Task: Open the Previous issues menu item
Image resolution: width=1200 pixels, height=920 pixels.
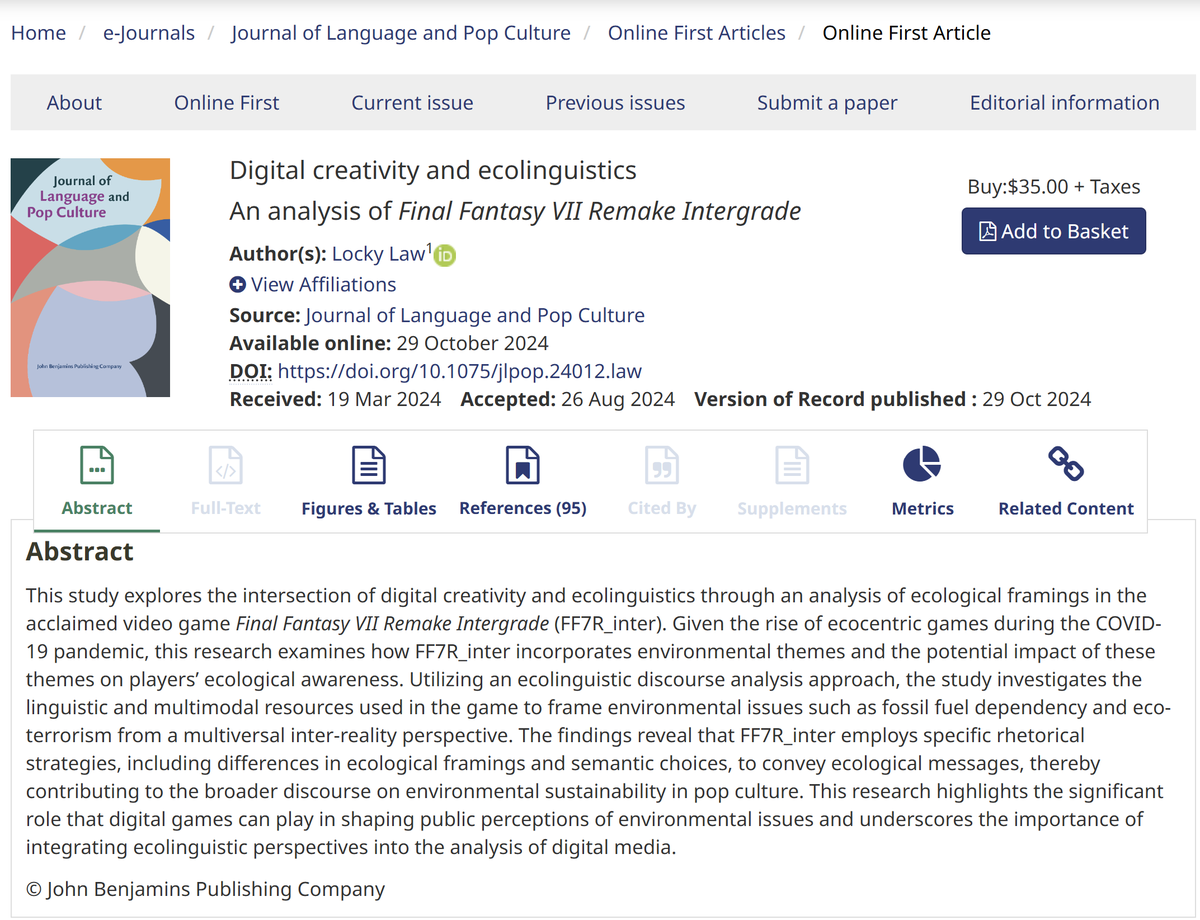Action: 615,103
